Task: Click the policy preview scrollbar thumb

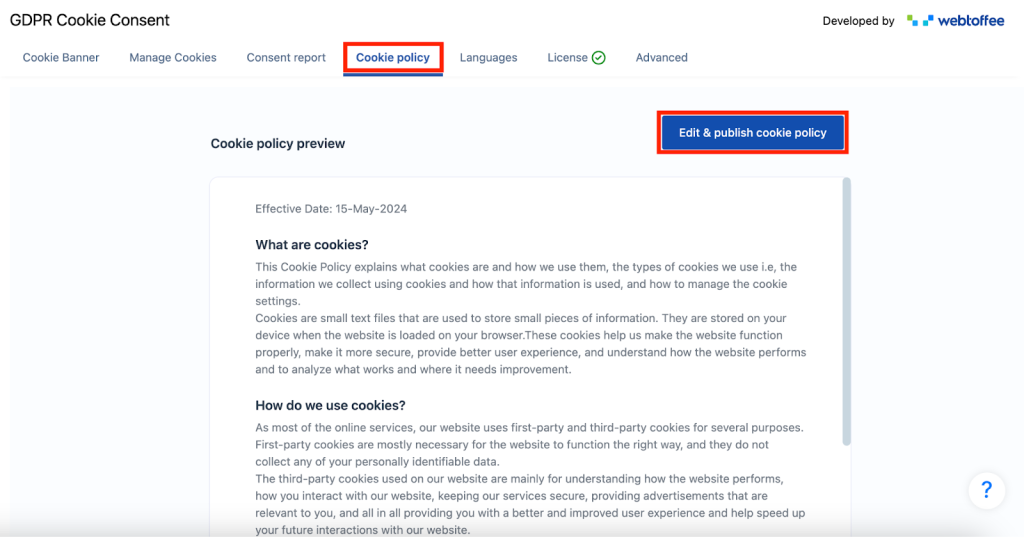Action: coord(847,310)
